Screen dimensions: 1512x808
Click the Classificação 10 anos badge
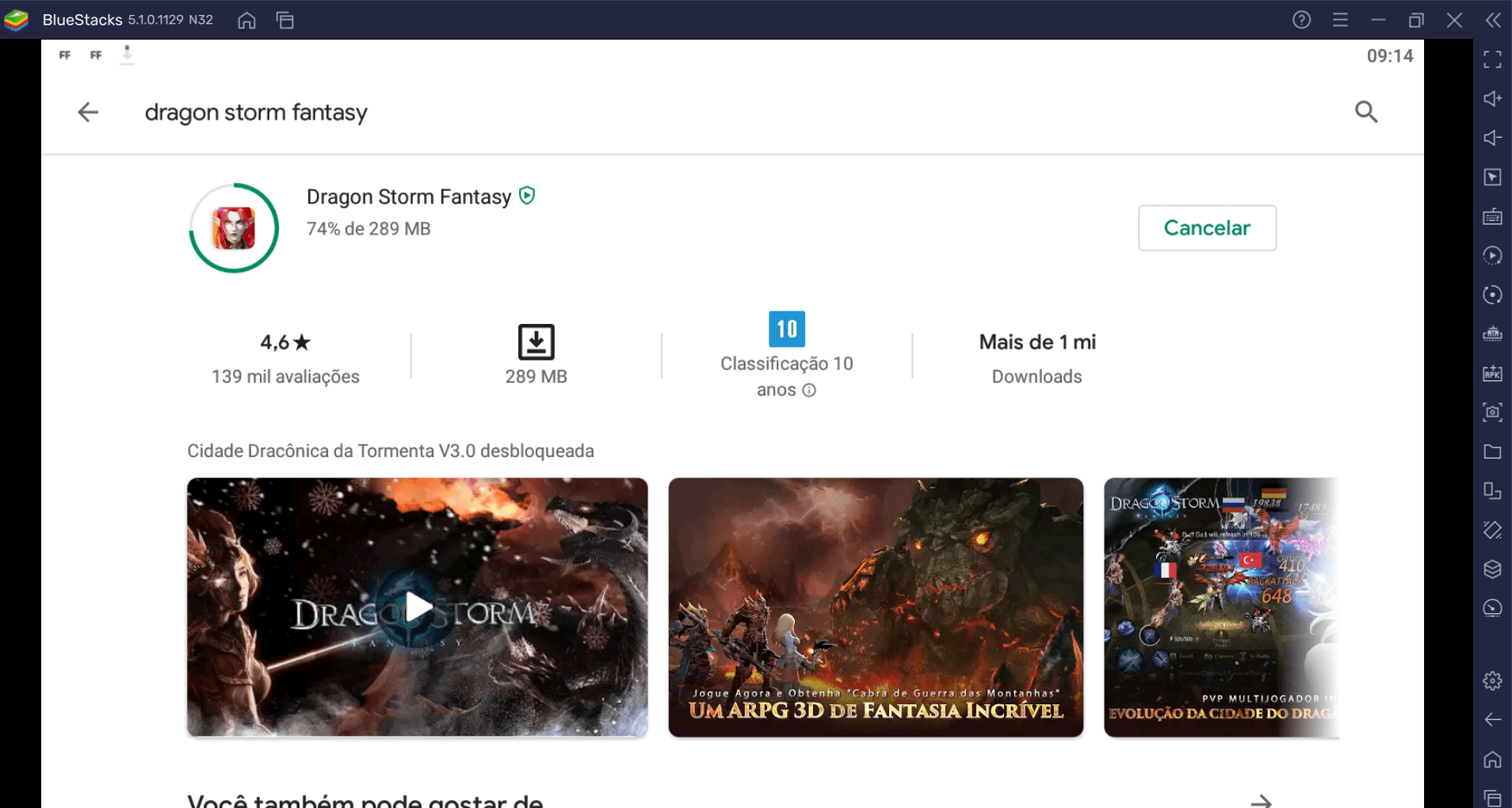point(787,329)
